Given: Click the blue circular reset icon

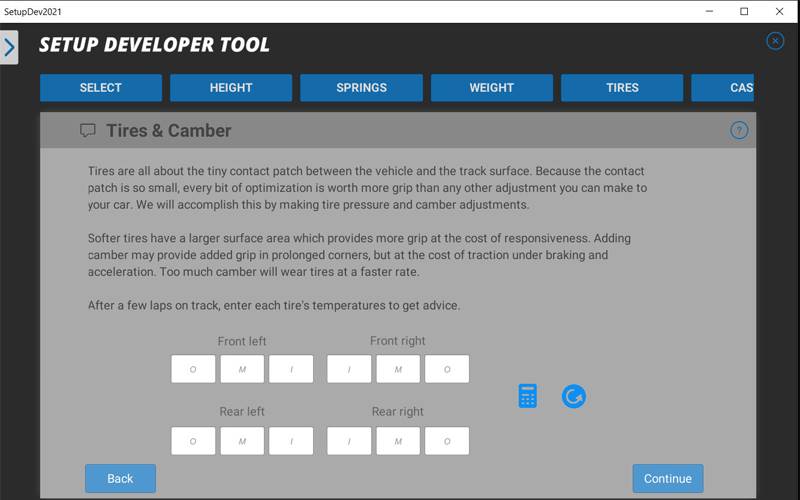Looking at the screenshot, I should click(x=573, y=396).
